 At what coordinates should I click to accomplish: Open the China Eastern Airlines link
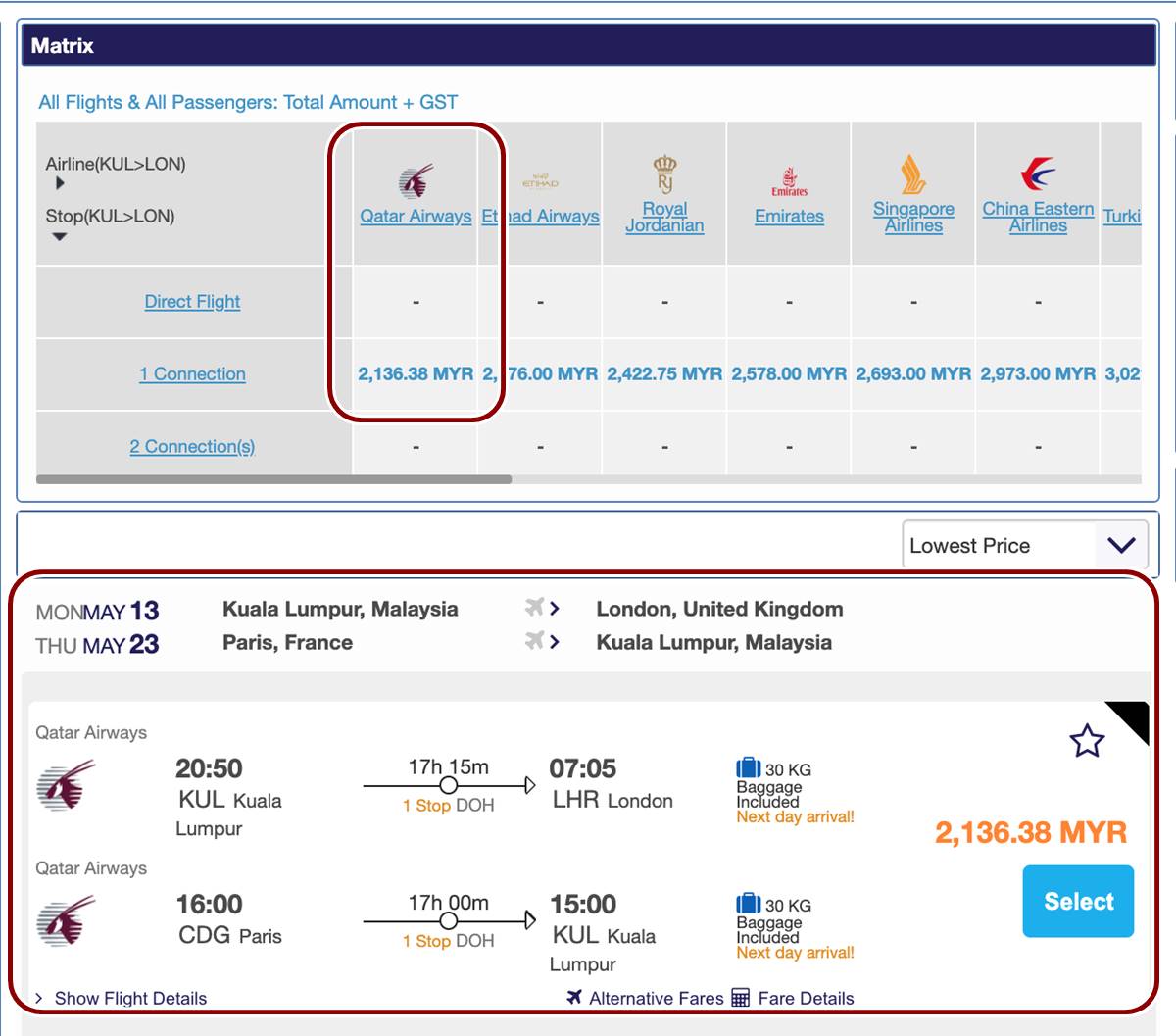(1038, 217)
